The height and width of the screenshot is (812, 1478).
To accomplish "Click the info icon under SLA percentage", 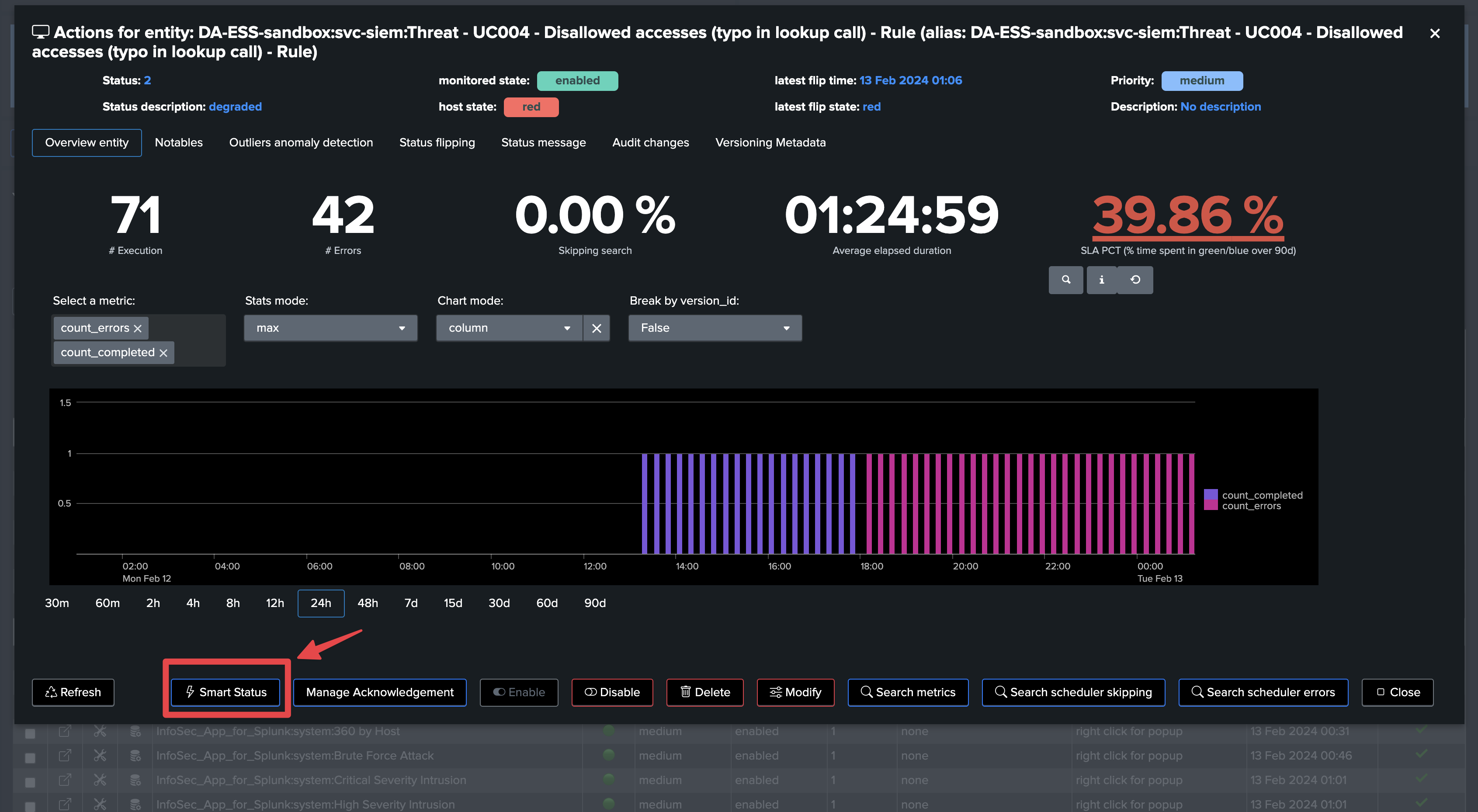I will click(1101, 280).
